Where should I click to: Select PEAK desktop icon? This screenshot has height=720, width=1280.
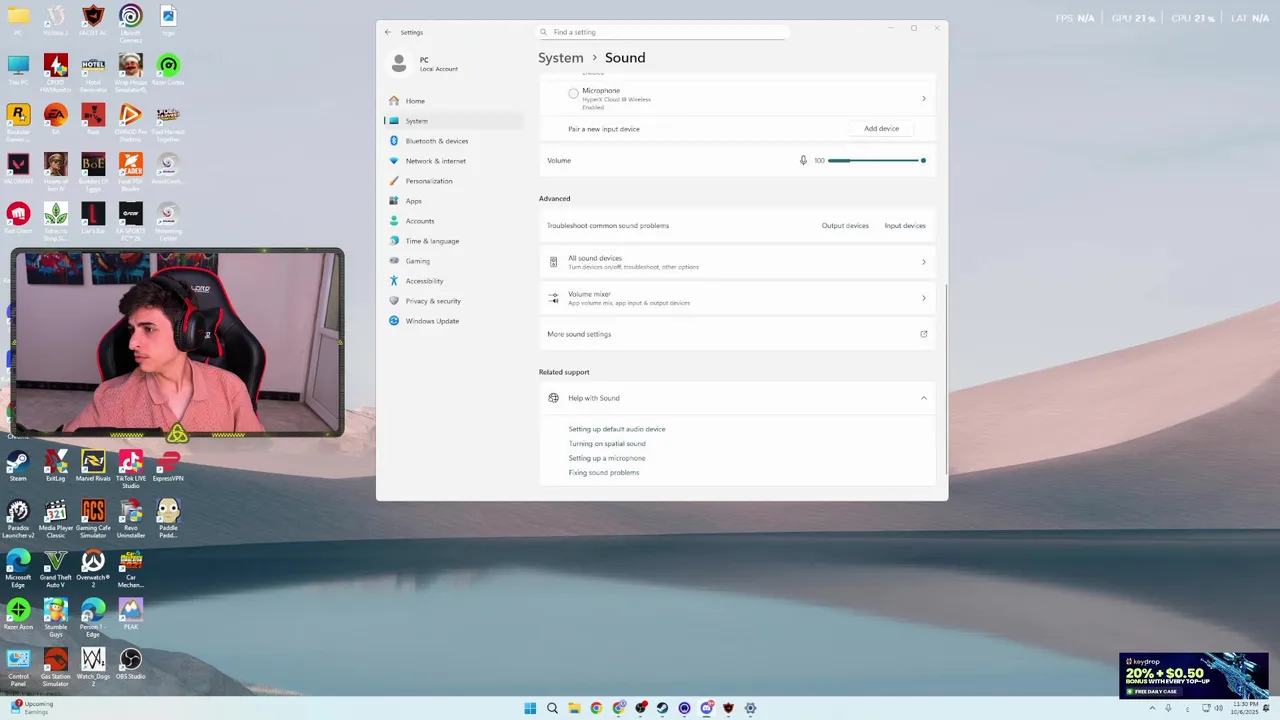click(x=131, y=614)
